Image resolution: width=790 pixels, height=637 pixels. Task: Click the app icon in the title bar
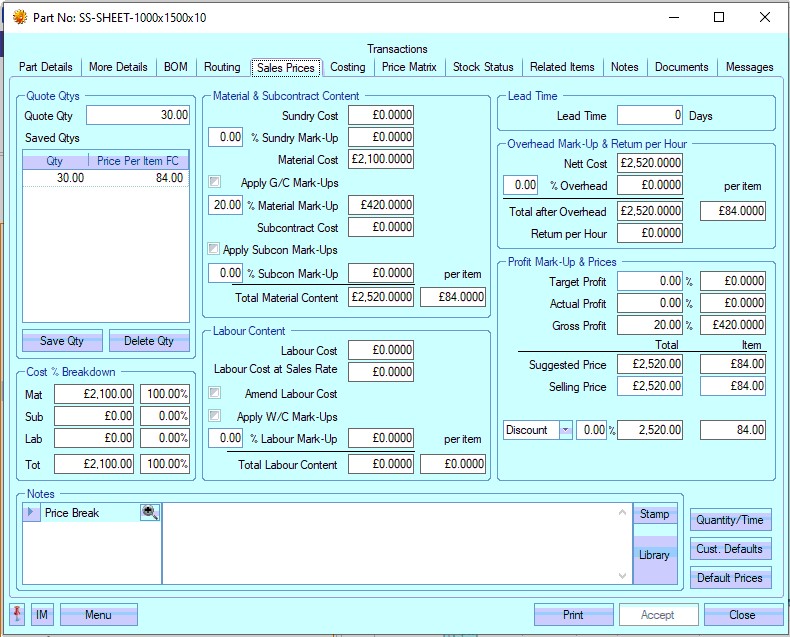click(18, 17)
